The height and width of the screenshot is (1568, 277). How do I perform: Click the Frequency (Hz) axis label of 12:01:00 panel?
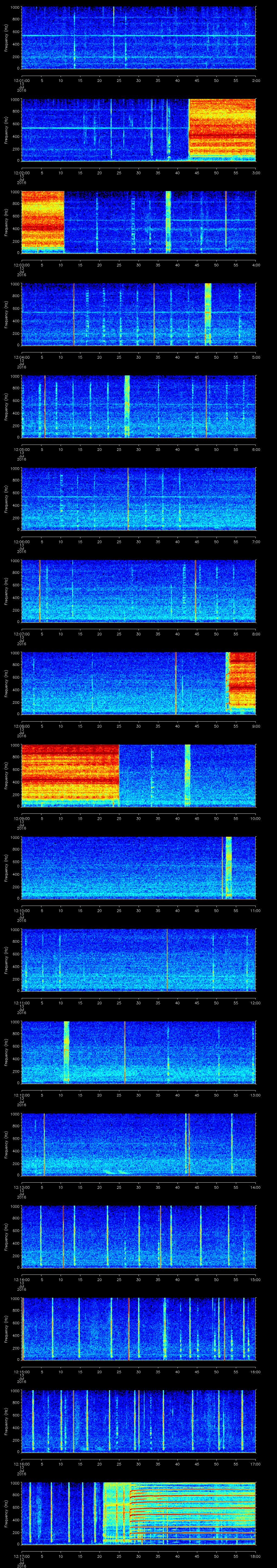tap(6, 38)
